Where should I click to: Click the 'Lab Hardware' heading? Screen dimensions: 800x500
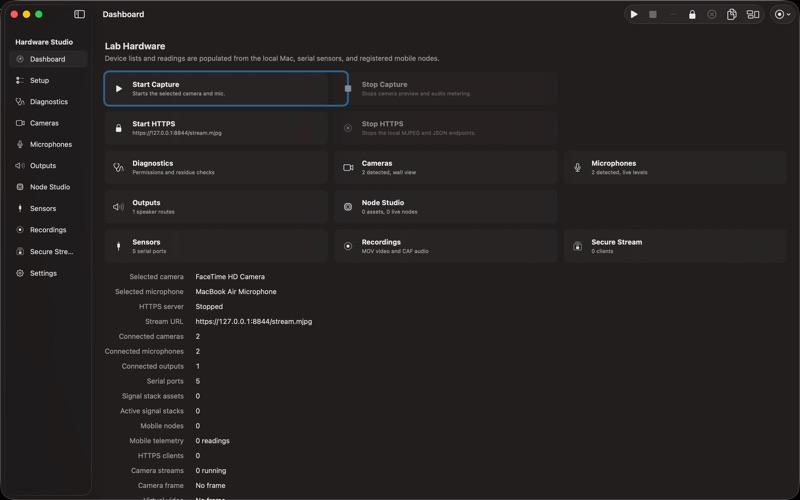pyautogui.click(x=135, y=46)
